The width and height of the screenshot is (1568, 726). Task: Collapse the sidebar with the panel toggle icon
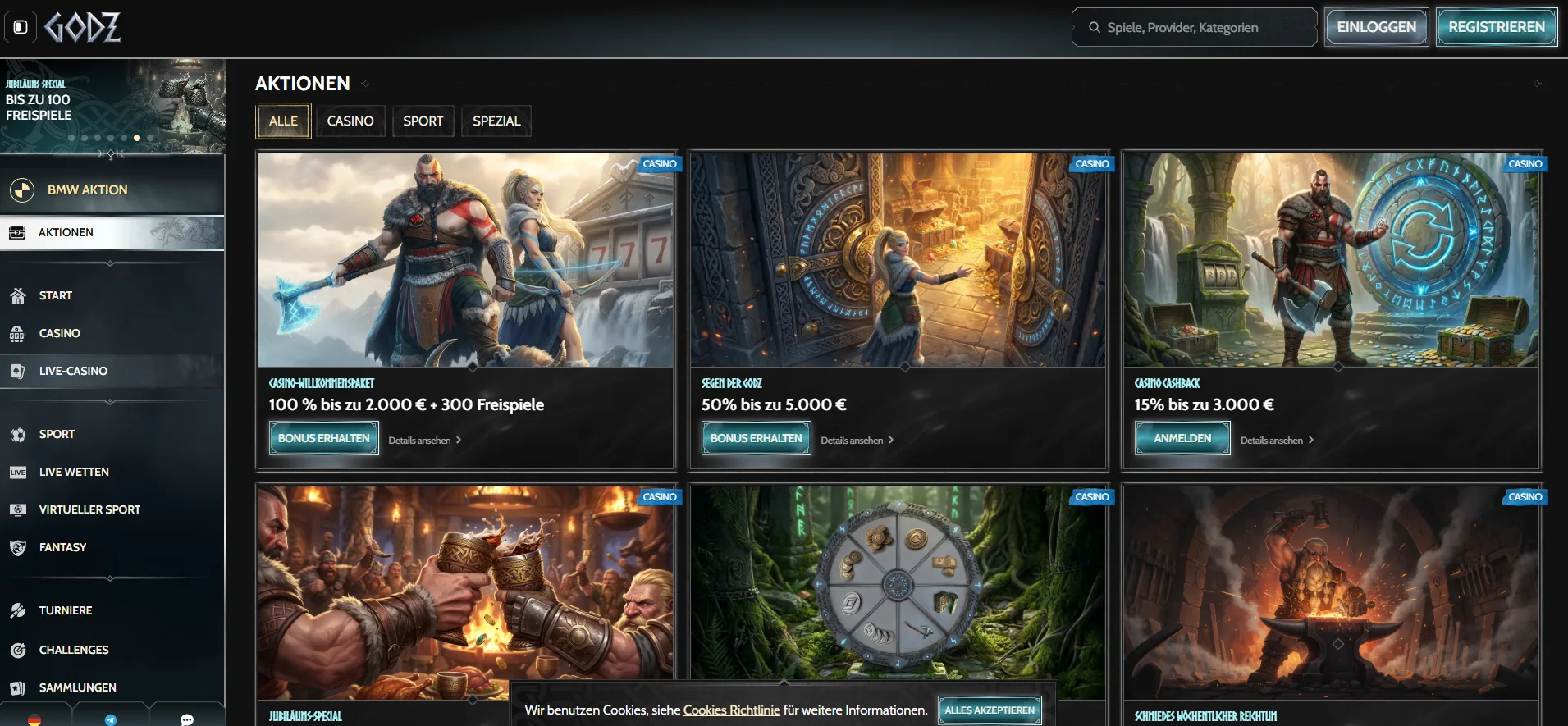[x=21, y=27]
